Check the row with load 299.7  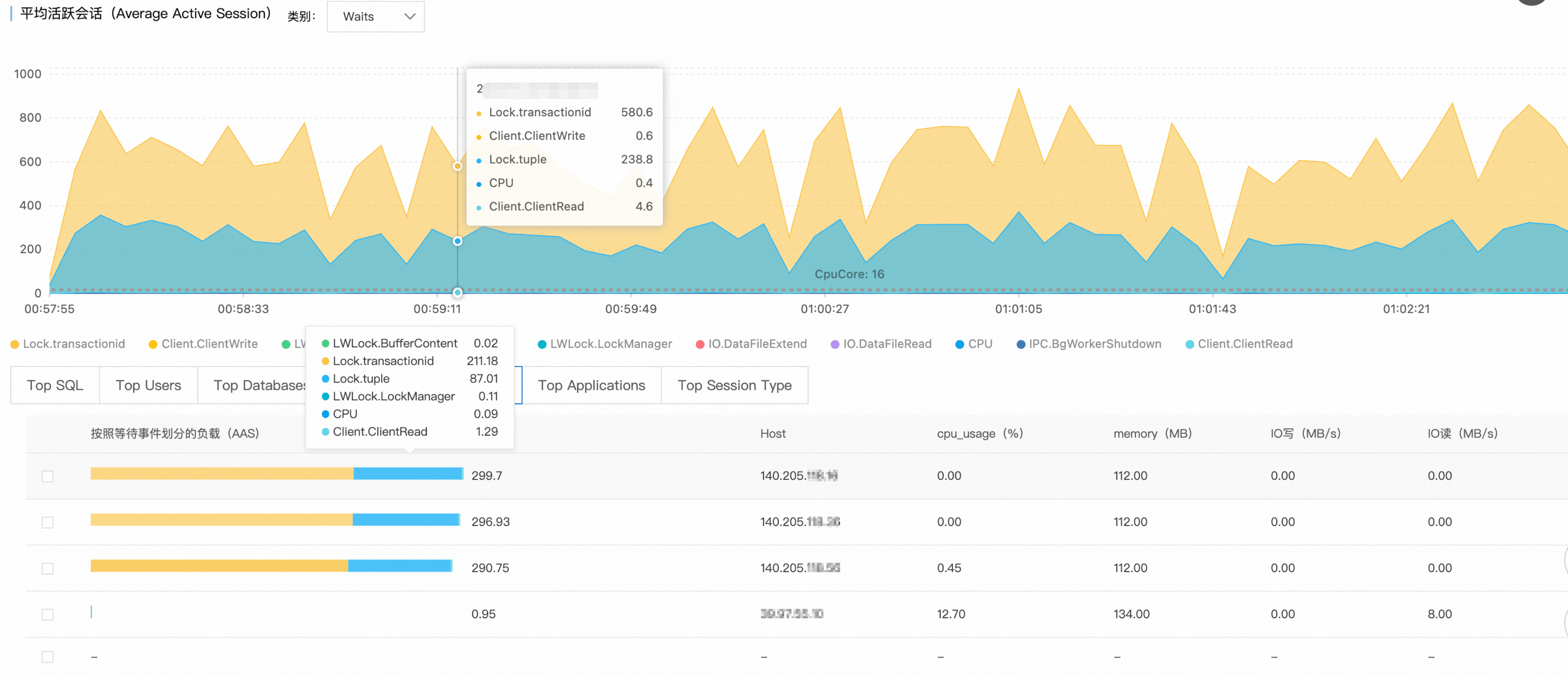tap(47, 476)
